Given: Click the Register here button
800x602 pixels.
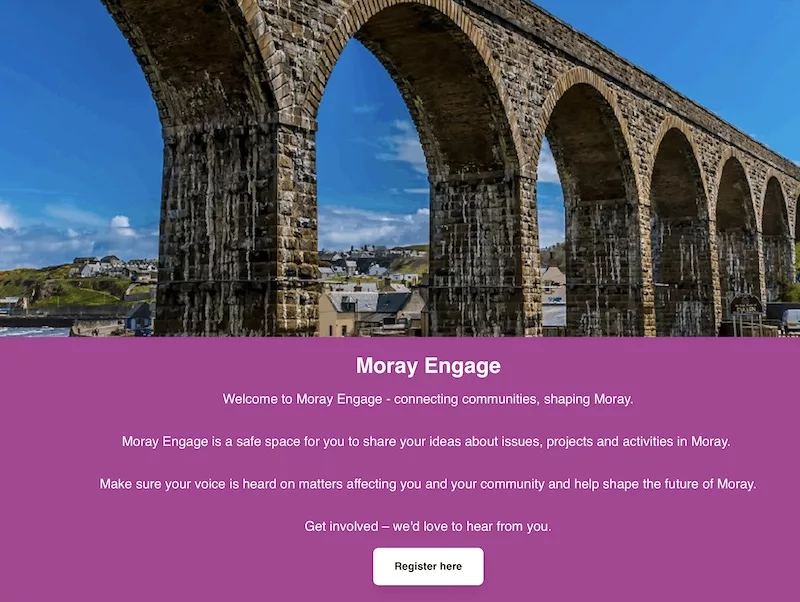Looking at the screenshot, I should 428,566.
